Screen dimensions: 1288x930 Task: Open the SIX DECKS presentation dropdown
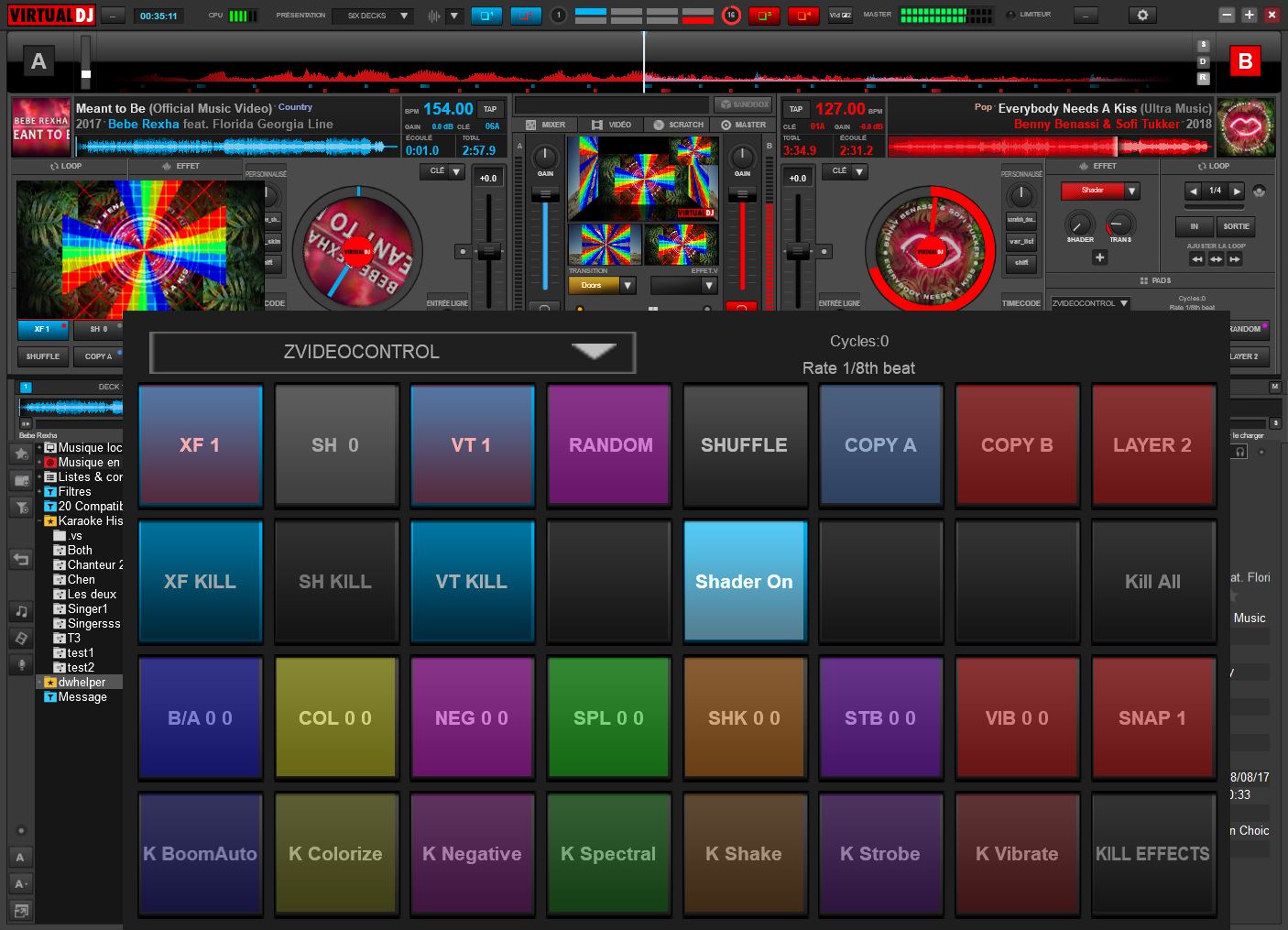373,16
